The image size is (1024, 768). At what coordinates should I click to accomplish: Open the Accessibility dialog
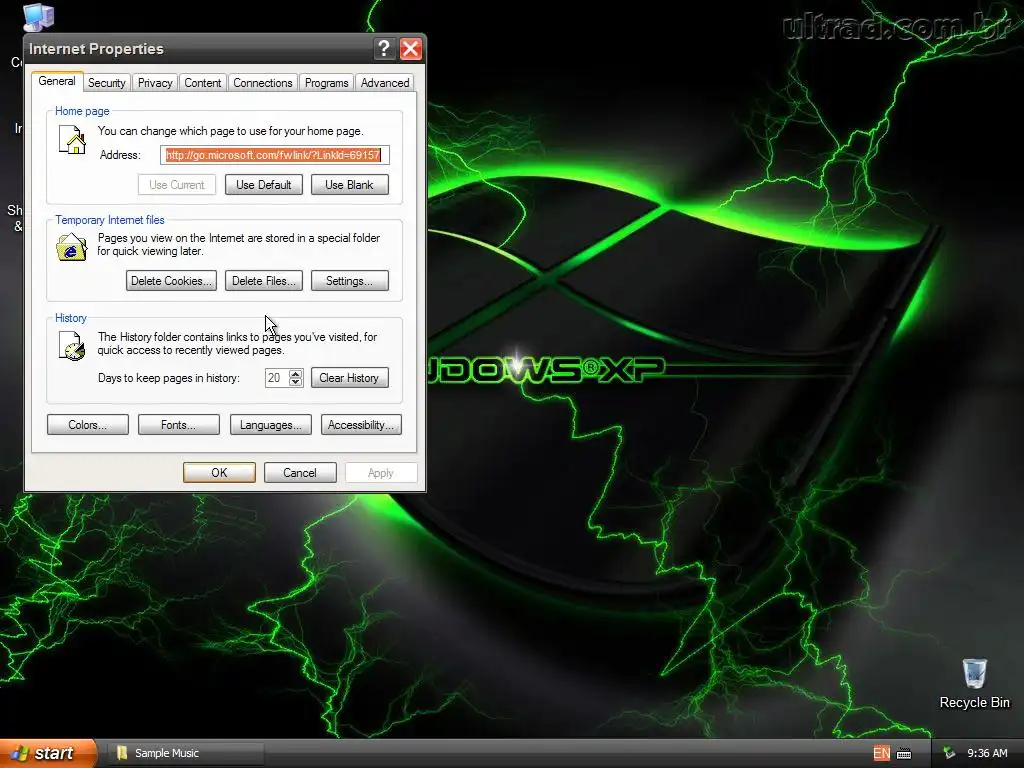(361, 425)
